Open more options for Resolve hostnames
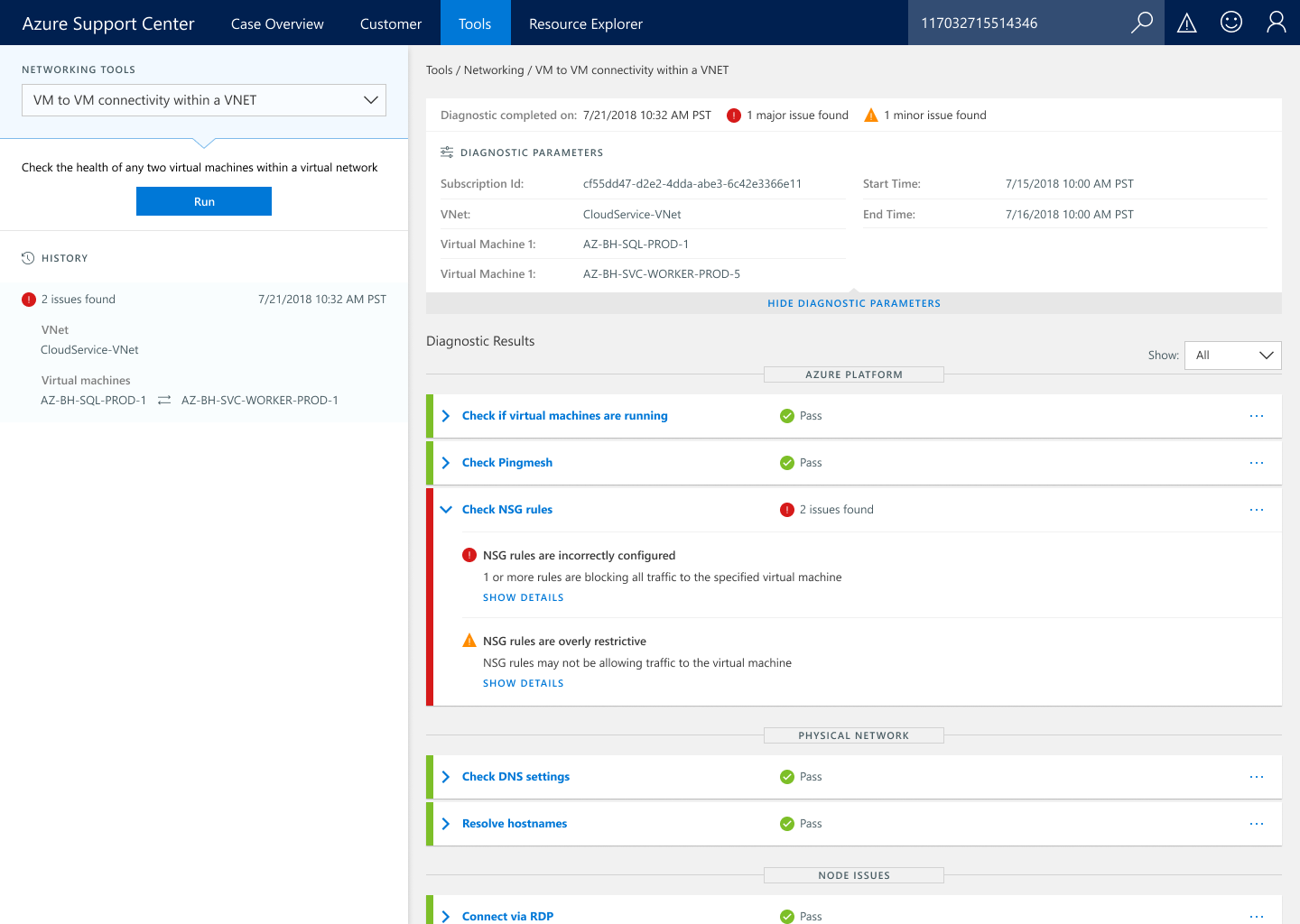1300x924 pixels. tap(1257, 824)
